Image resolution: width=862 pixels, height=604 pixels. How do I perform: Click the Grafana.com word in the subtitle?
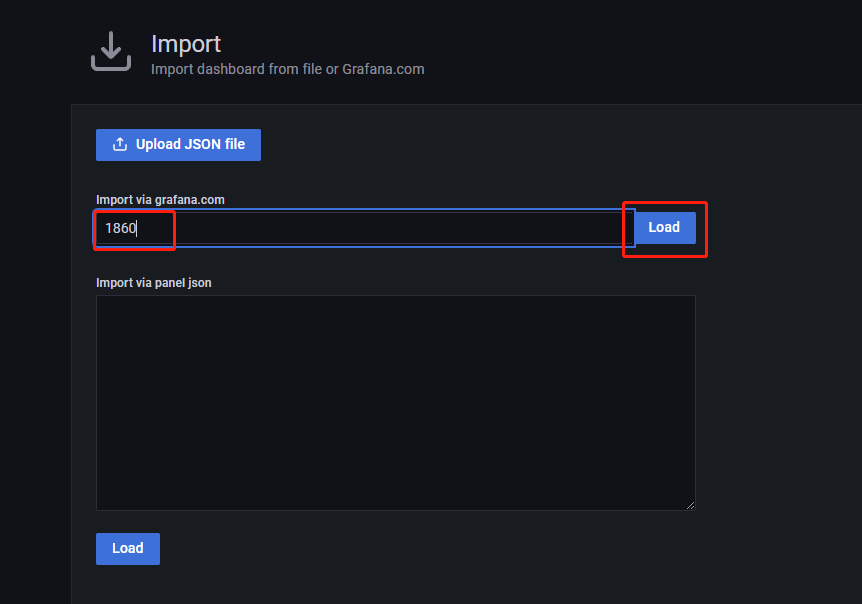[x=383, y=69]
